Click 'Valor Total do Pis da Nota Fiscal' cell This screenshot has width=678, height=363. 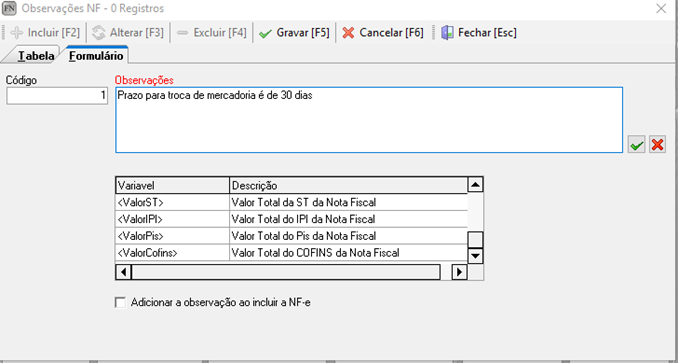coord(349,236)
